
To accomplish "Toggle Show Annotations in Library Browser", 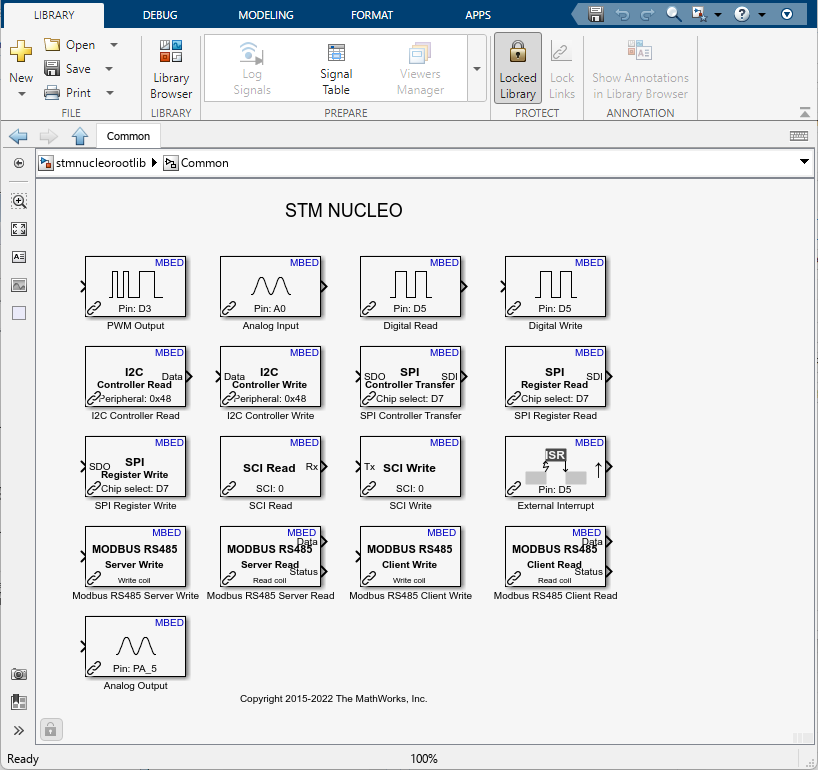I will click(639, 67).
